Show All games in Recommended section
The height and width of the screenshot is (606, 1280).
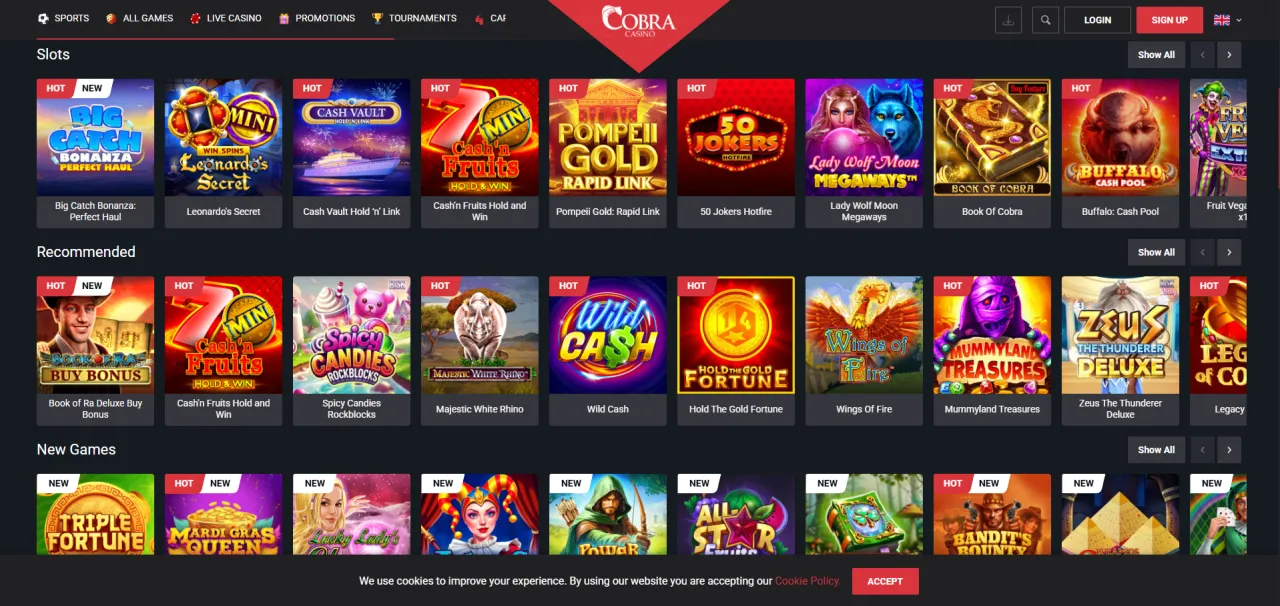tap(1156, 252)
